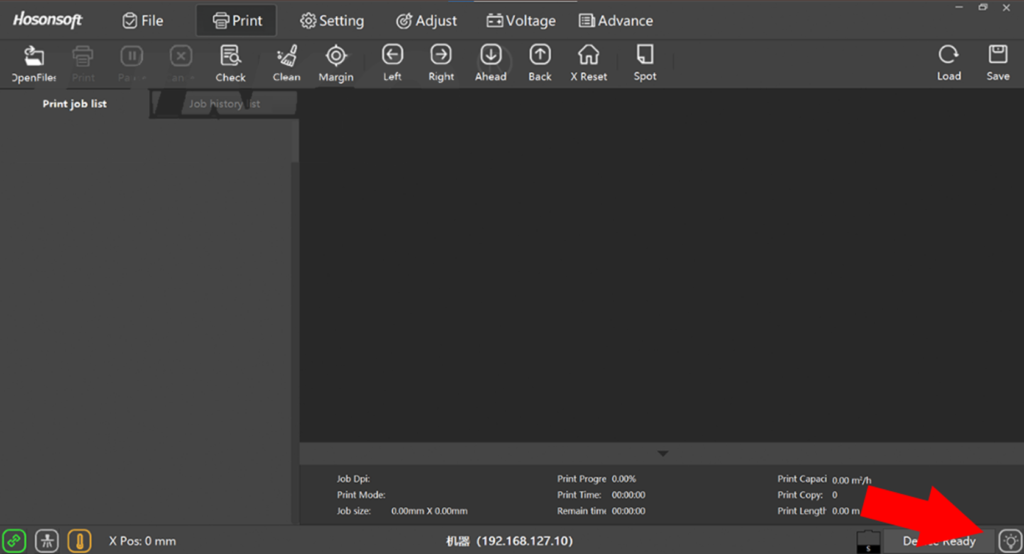This screenshot has width=1024, height=554.
Task: Click the Print Time 00:00:00 value
Action: (x=628, y=495)
